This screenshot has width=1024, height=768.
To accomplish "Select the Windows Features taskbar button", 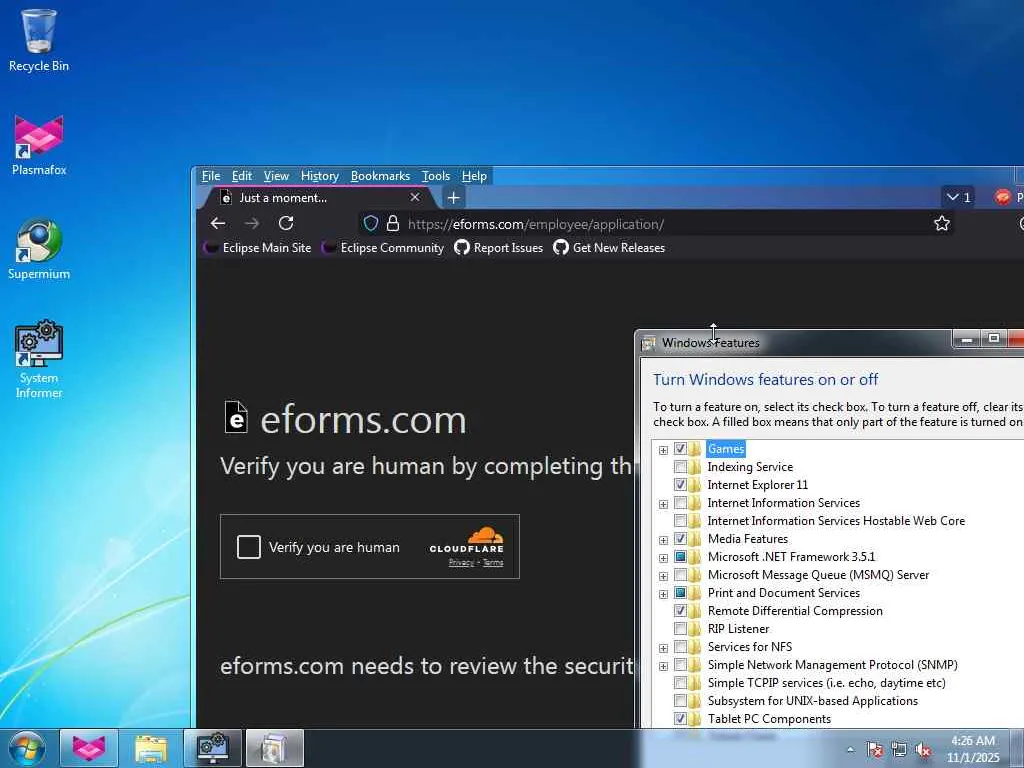I will [275, 748].
